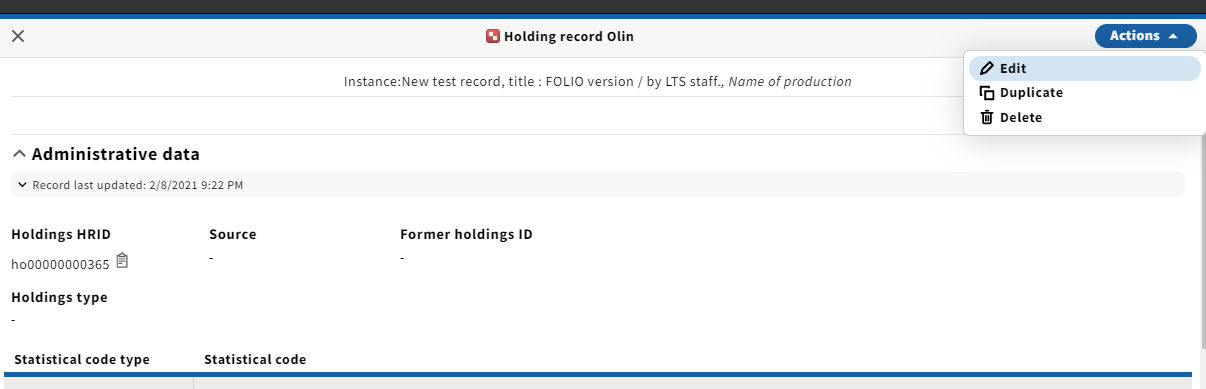Viewport: 1206px width, 389px height.
Task: Click the Holding record app icon in title
Action: point(492,37)
